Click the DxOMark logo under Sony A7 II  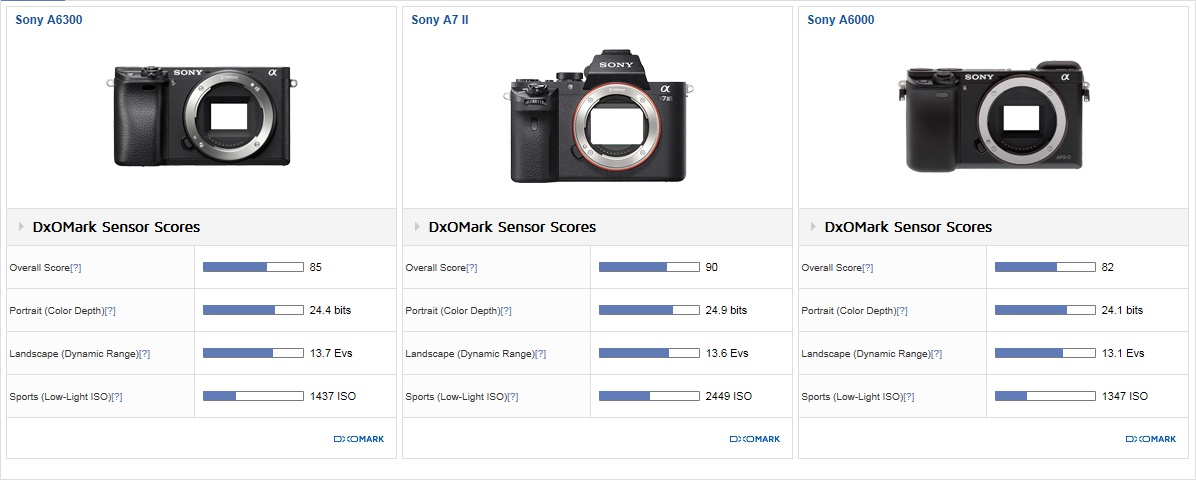[754, 439]
